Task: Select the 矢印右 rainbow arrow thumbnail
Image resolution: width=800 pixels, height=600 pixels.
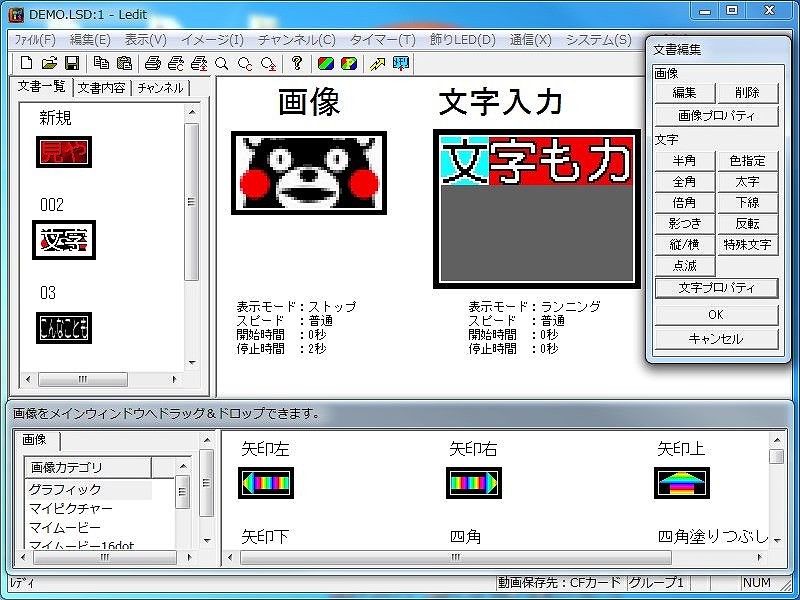Action: point(473,484)
